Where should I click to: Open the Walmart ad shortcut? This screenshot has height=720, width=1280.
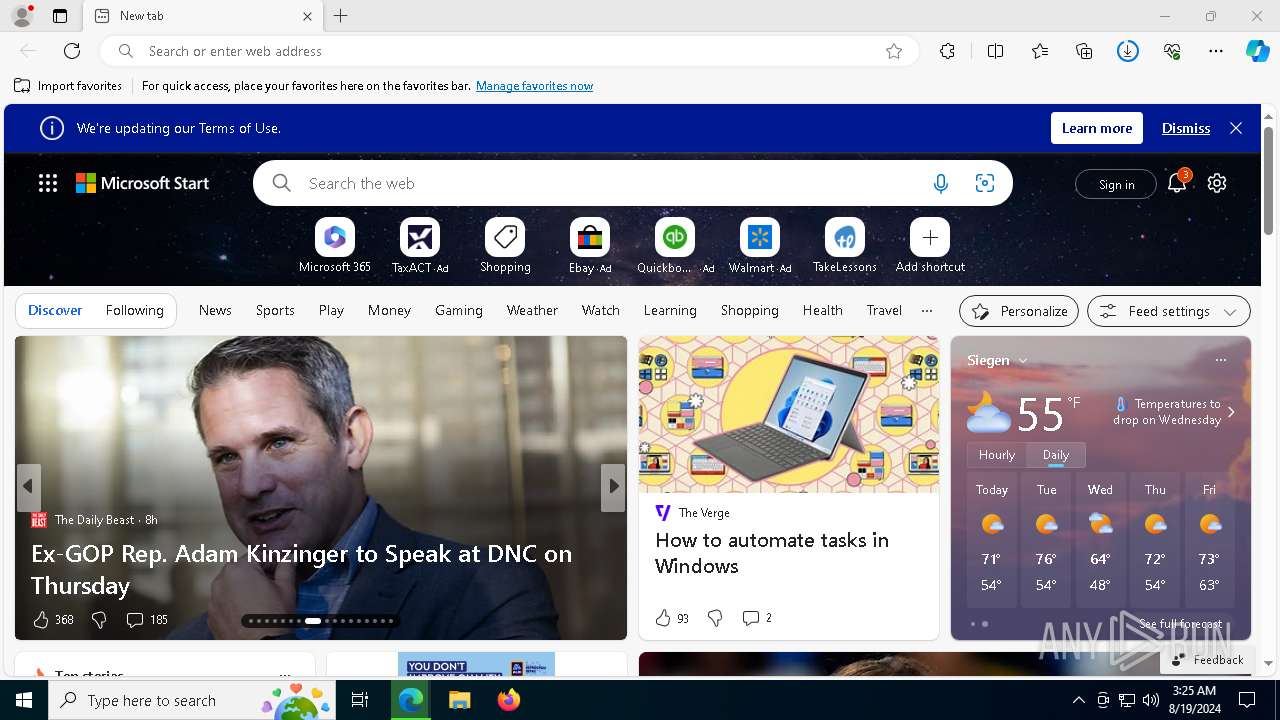(760, 246)
